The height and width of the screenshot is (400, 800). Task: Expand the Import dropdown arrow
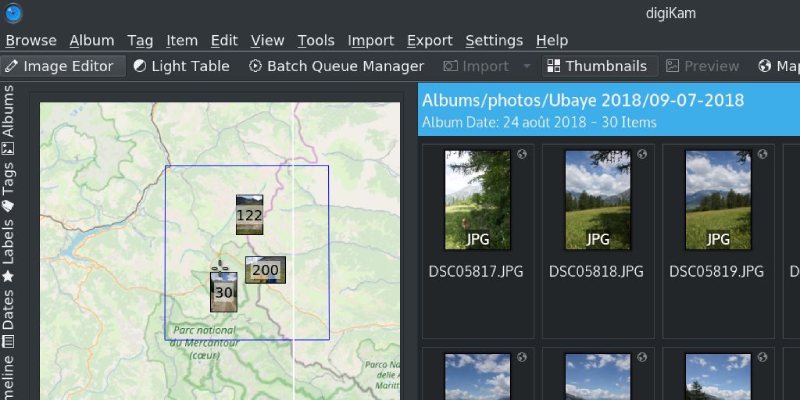pos(527,67)
